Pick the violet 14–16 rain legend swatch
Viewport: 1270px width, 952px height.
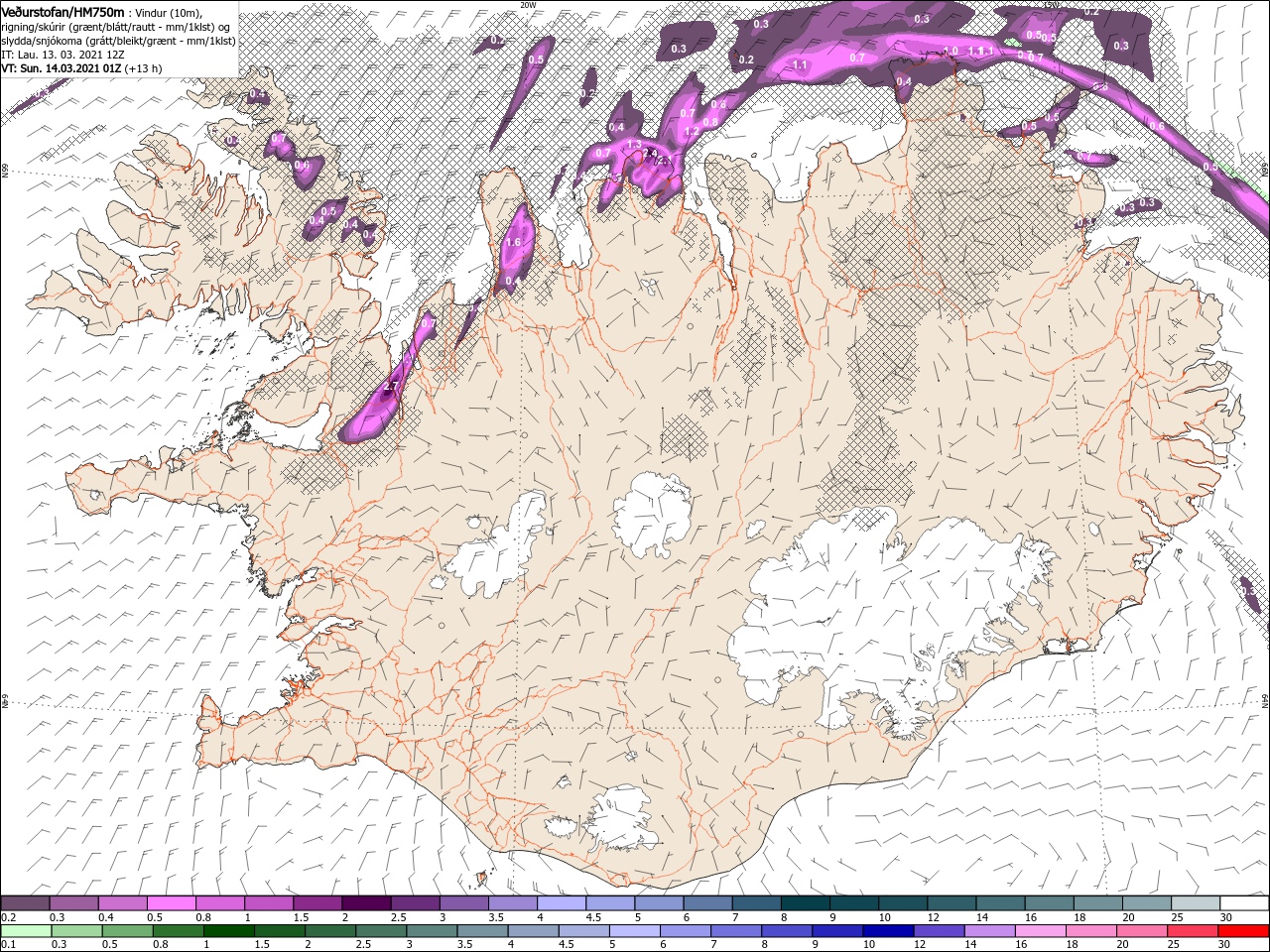tap(989, 930)
